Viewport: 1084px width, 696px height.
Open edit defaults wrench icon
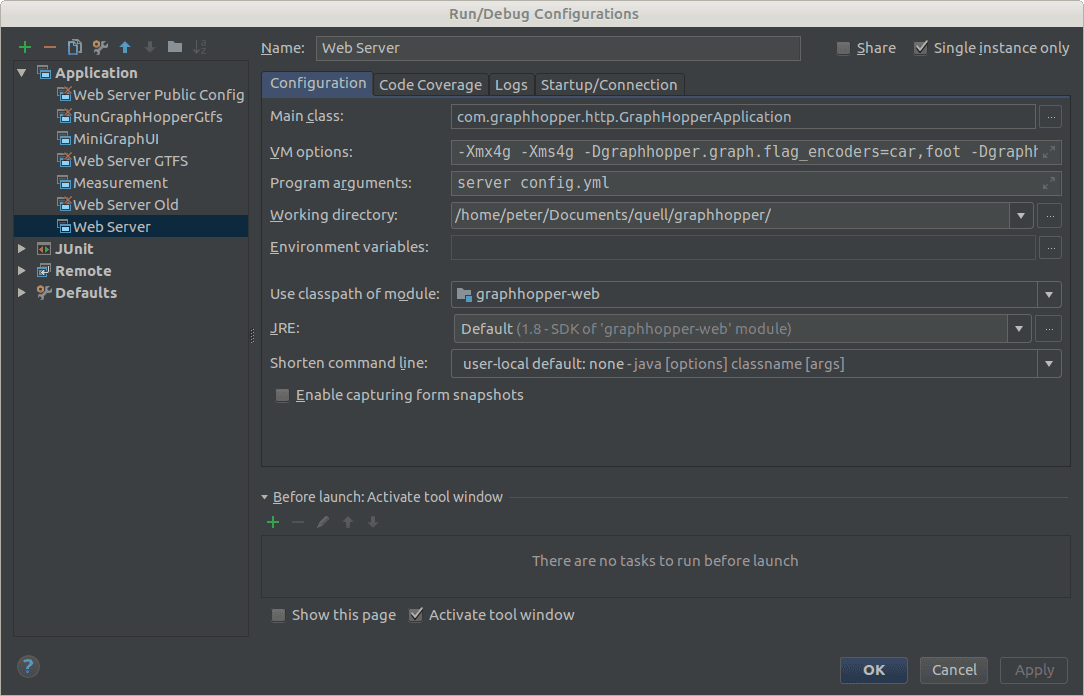[x=100, y=47]
